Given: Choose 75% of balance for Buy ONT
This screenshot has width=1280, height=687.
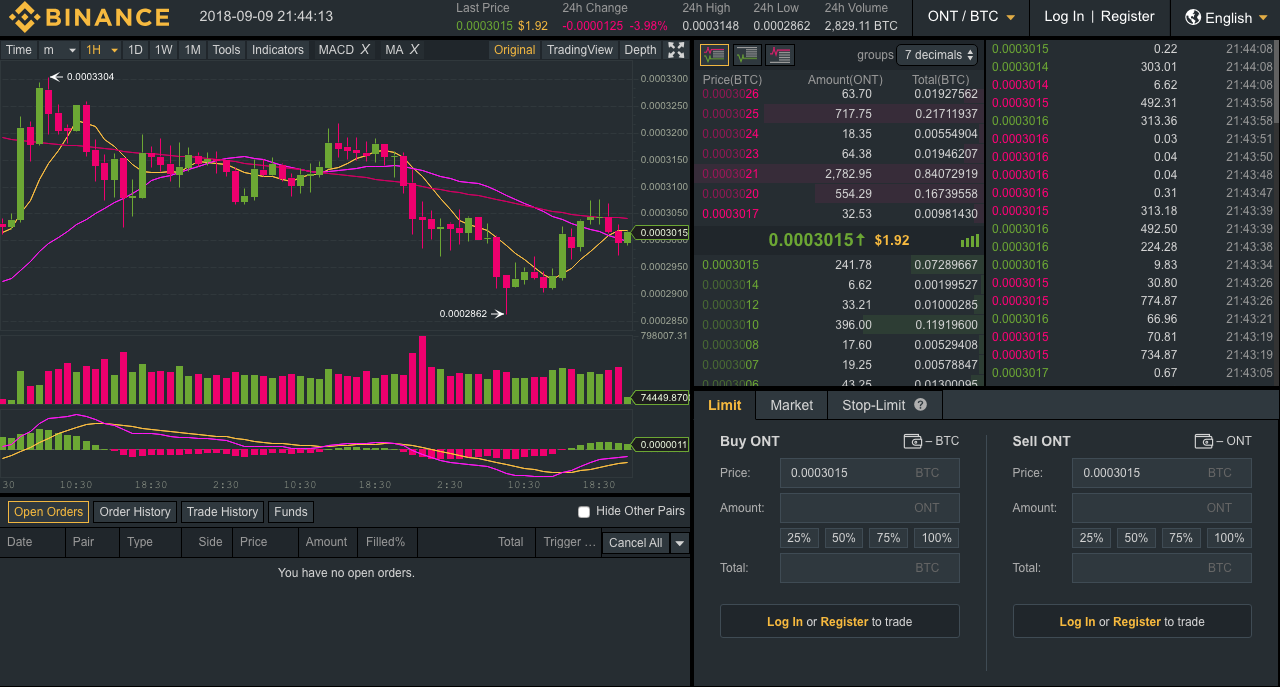Looking at the screenshot, I should [889, 538].
